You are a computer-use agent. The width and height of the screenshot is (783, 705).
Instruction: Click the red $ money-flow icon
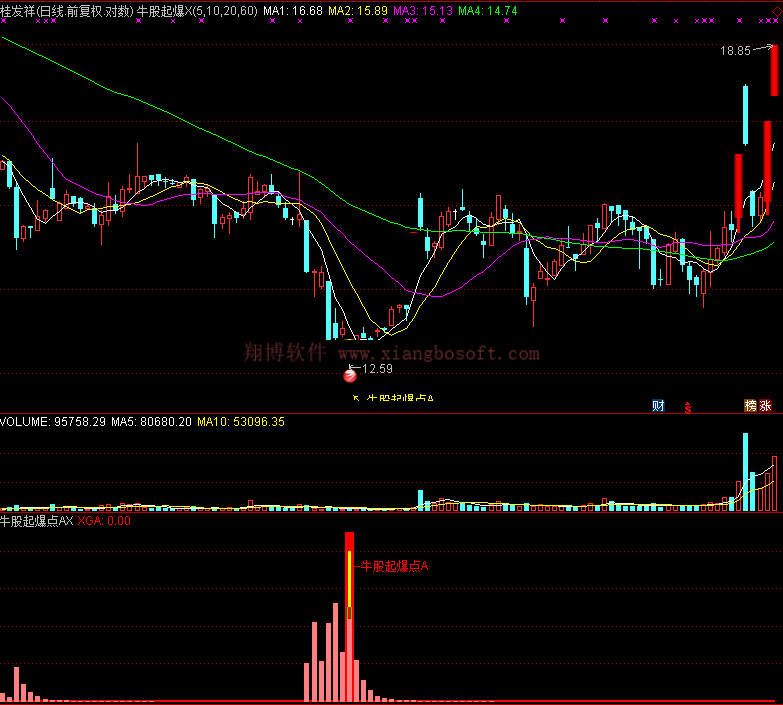point(687,406)
